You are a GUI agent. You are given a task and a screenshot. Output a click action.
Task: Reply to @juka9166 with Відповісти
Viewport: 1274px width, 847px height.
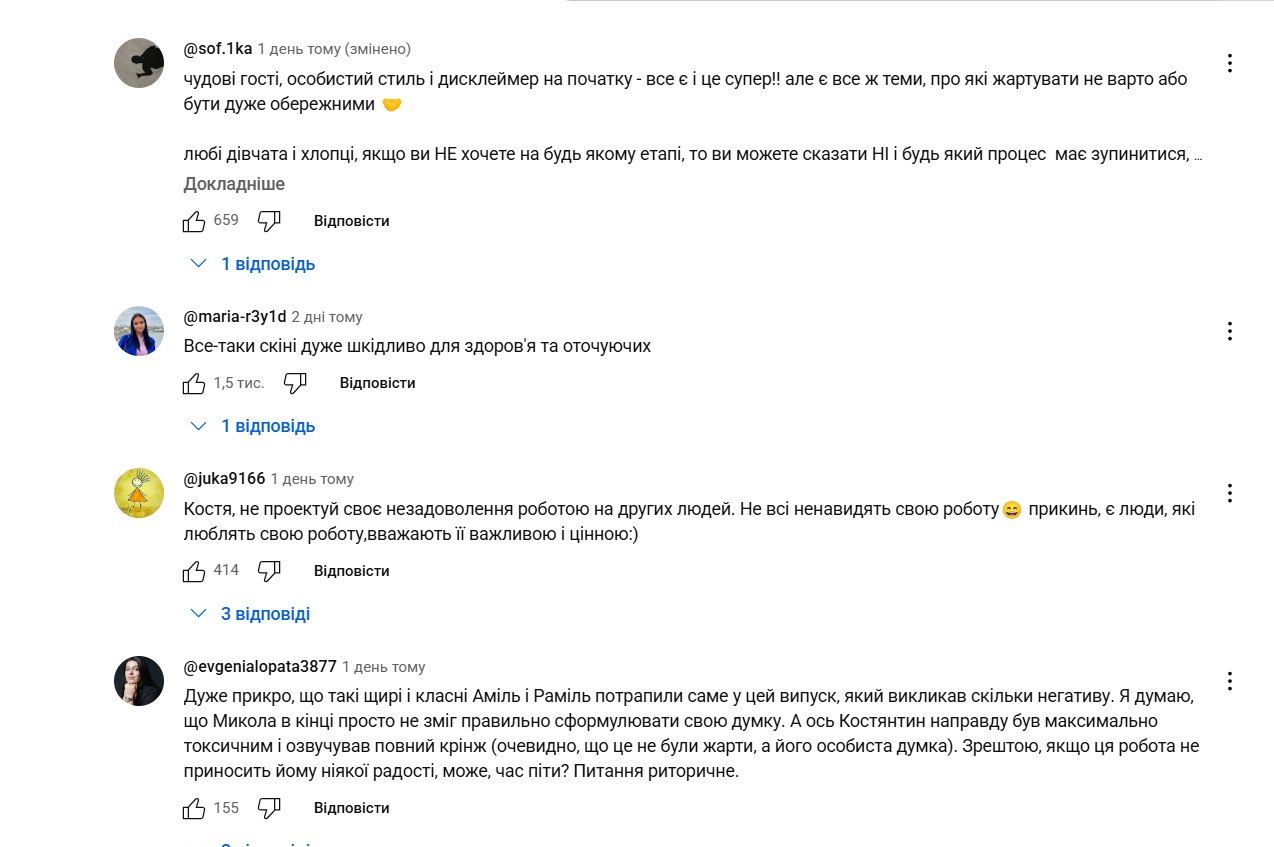351,571
